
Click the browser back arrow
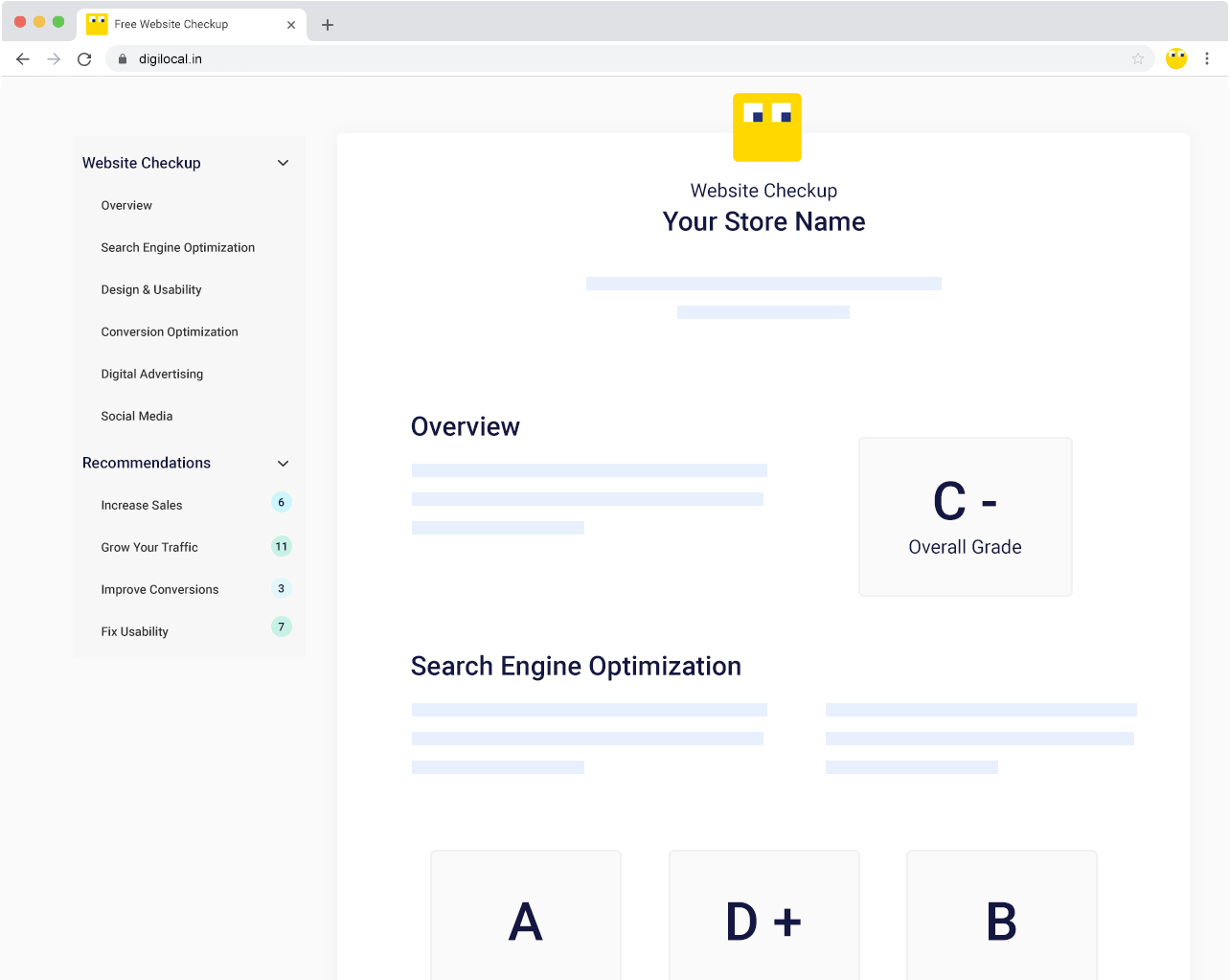pyautogui.click(x=23, y=59)
